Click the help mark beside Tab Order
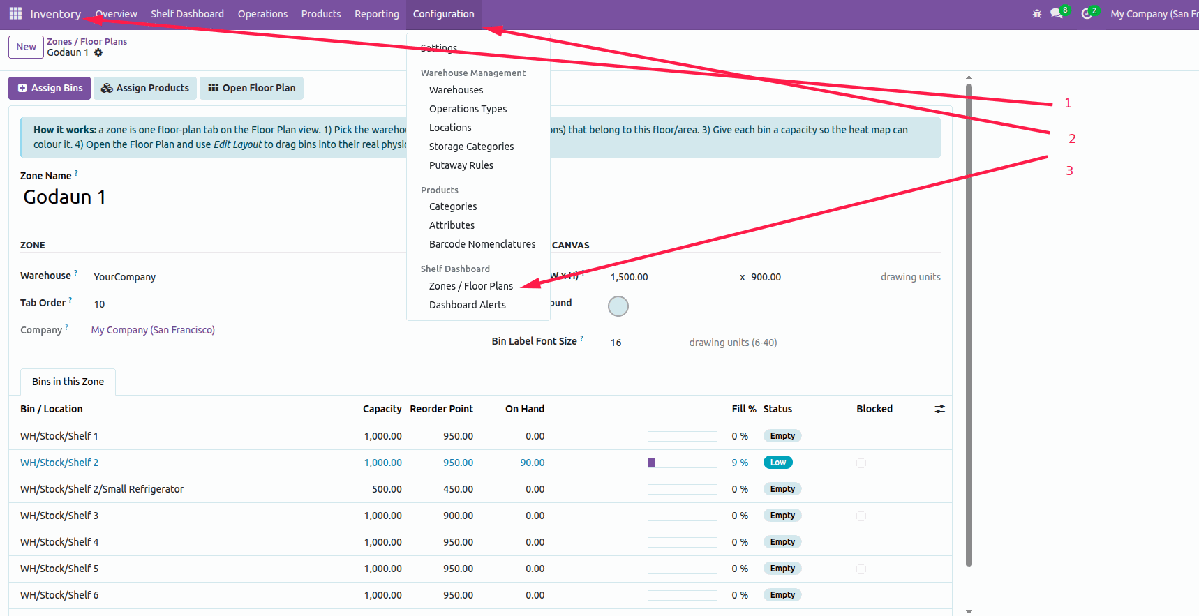1199x616 pixels. [x=70, y=300]
